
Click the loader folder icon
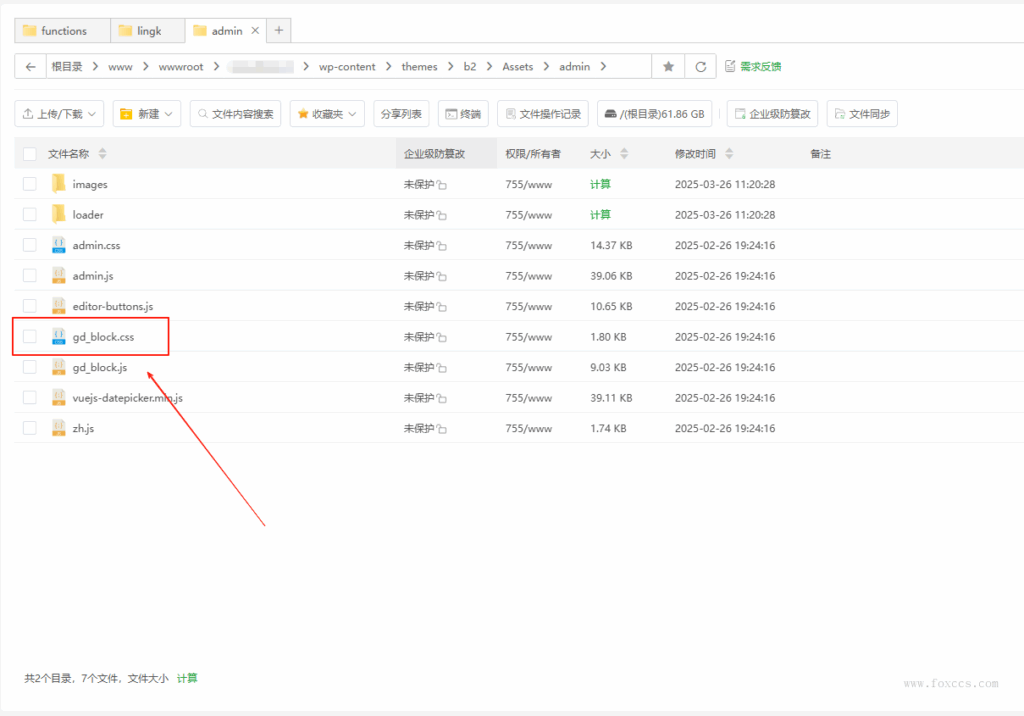point(59,214)
